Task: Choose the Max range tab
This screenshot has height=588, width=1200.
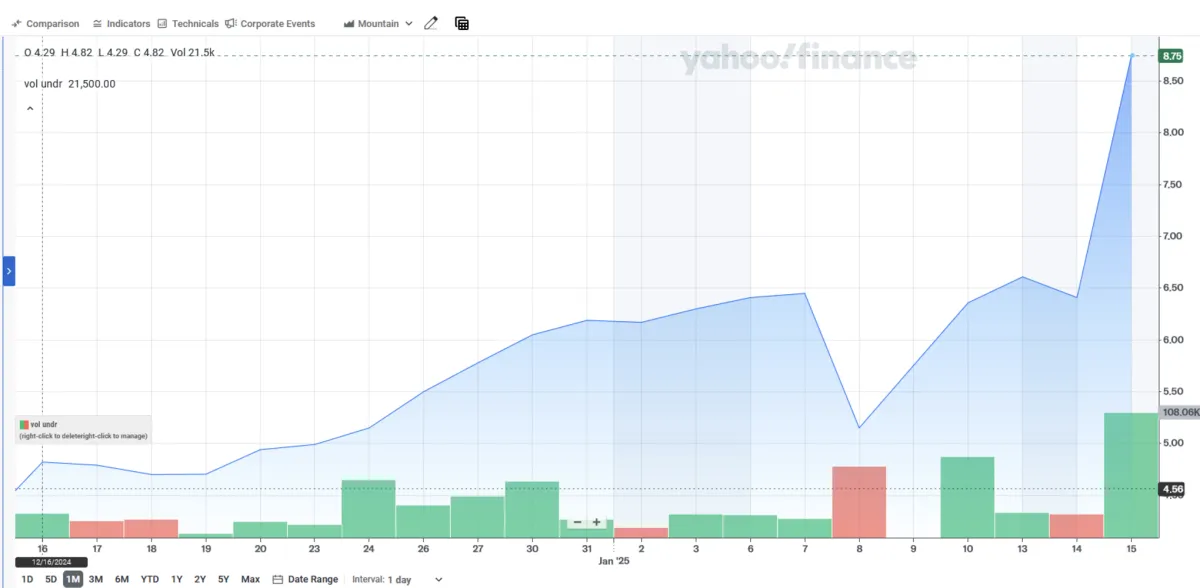Action: coord(250,579)
